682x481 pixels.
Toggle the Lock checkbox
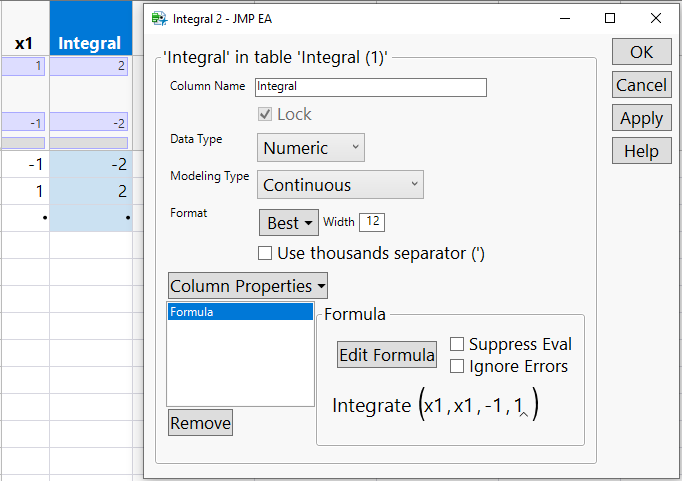[265, 114]
